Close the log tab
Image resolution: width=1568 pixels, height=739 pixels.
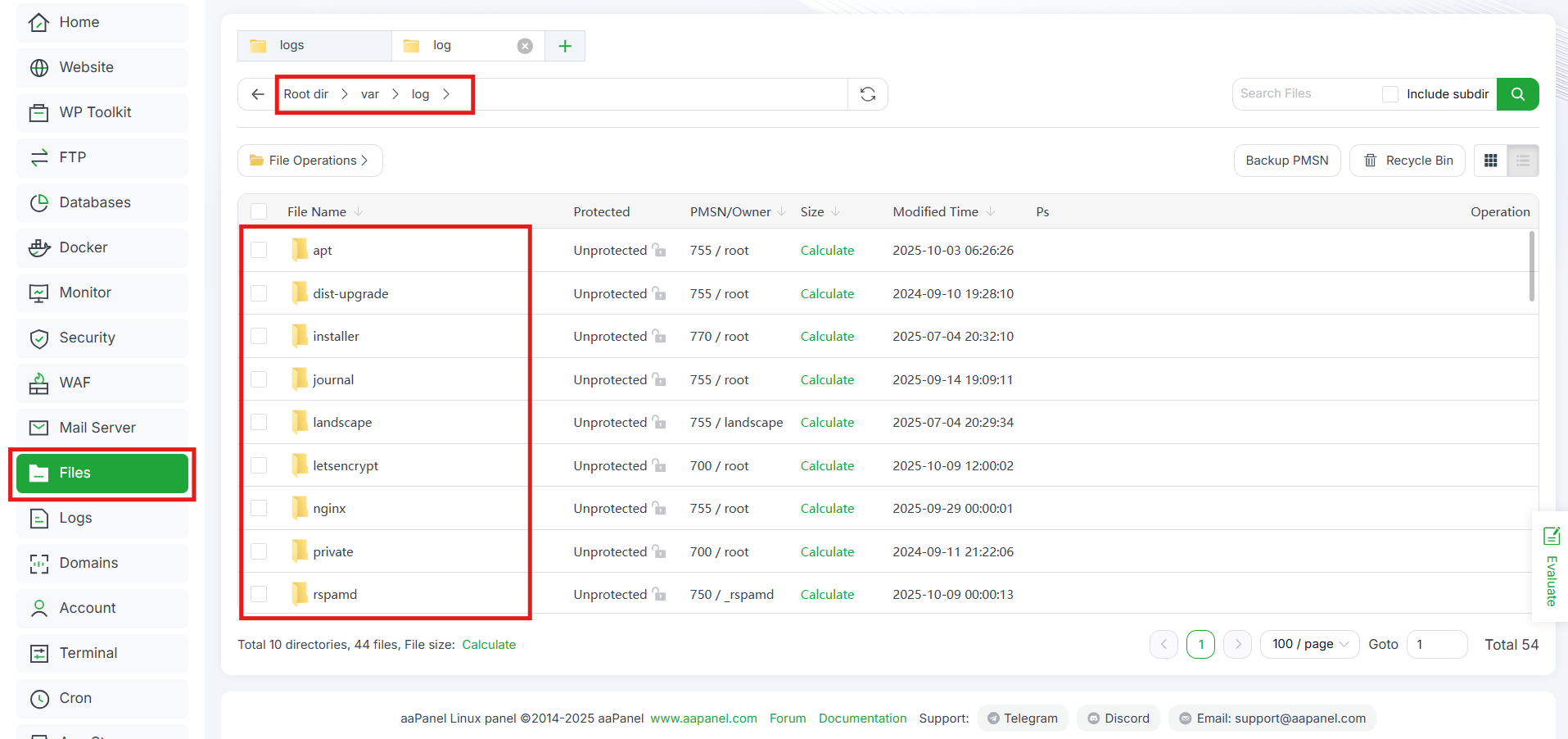[x=525, y=46]
